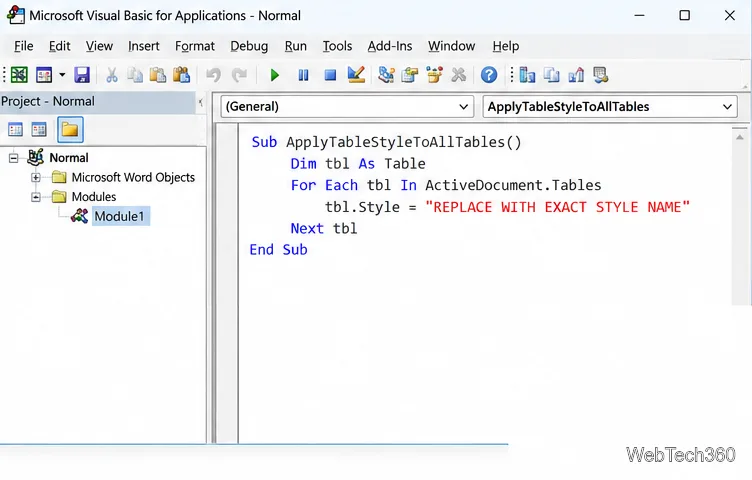This screenshot has height=480, width=752.
Task: Click the Break pause icon
Action: pos(303,75)
